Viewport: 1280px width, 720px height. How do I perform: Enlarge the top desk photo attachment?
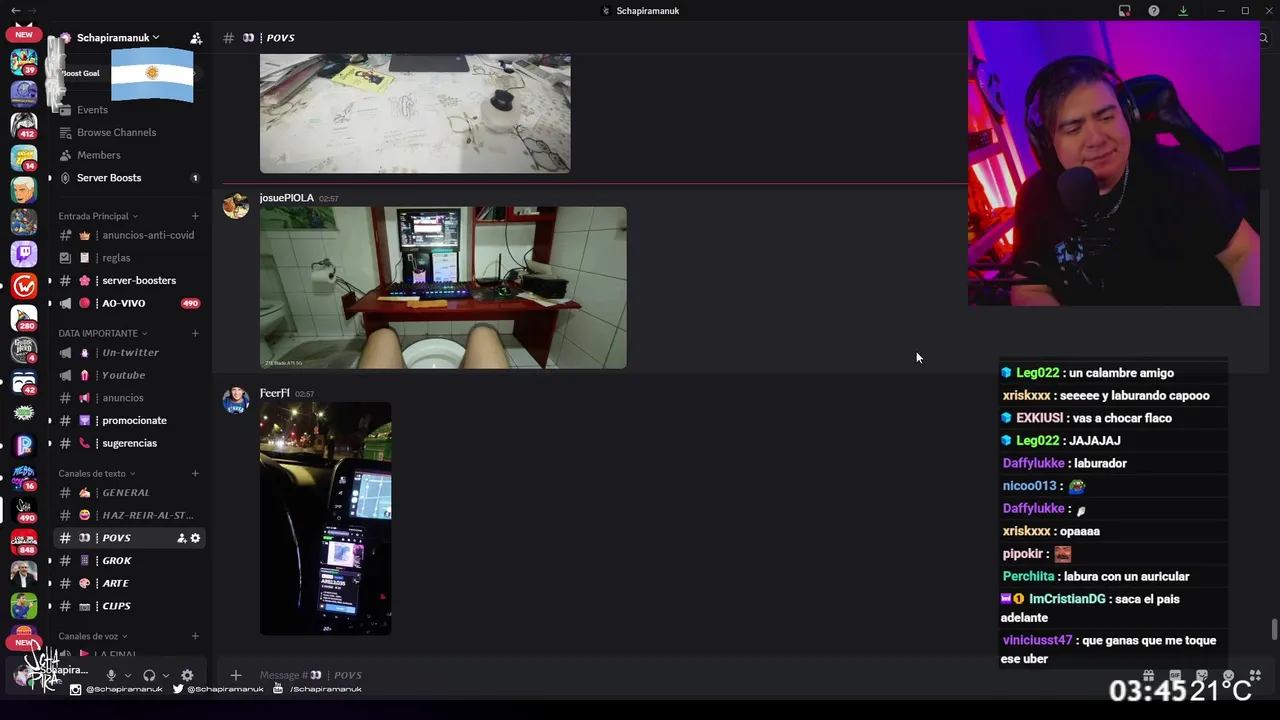coord(415,113)
